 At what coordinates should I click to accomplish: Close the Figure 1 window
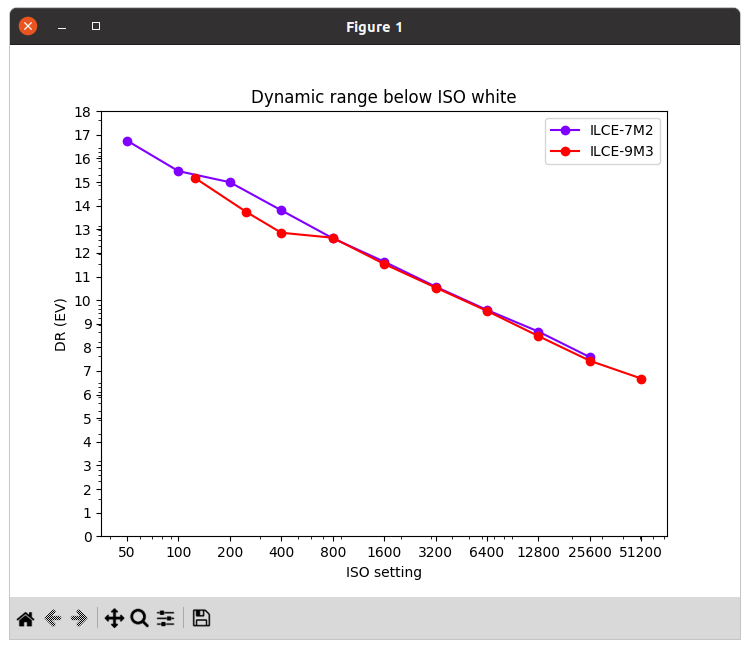tap(28, 27)
